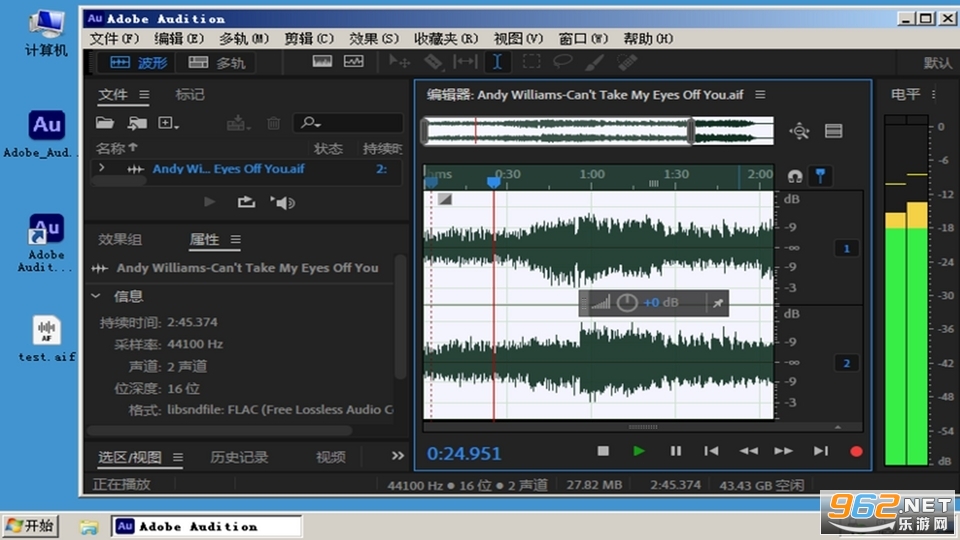Screen dimensions: 960x540
Task: Toggle loop playback in files panel
Action: 246,202
